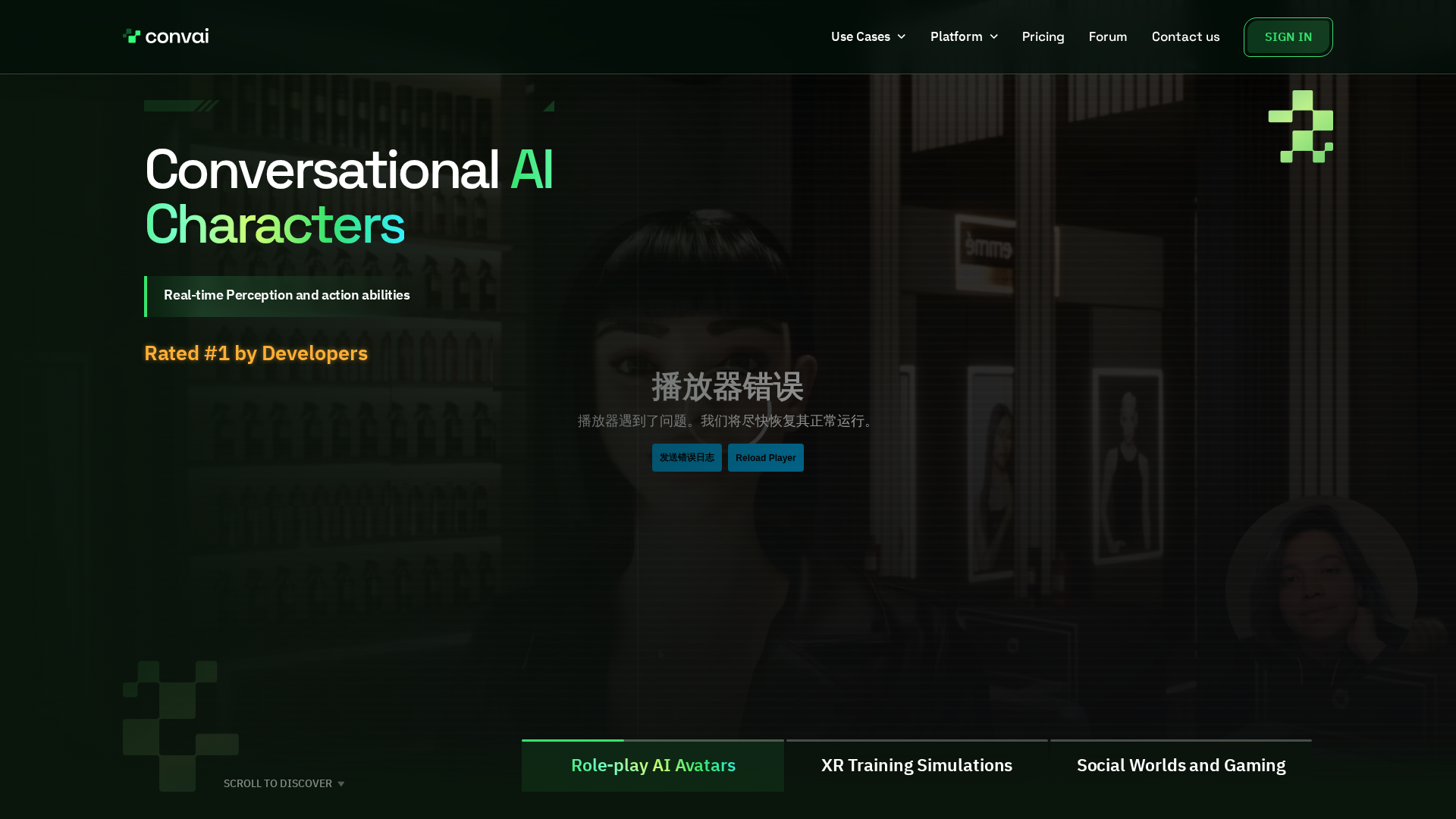Click the progress bar above Role-play tab
1456x819 pixels.
(652, 741)
